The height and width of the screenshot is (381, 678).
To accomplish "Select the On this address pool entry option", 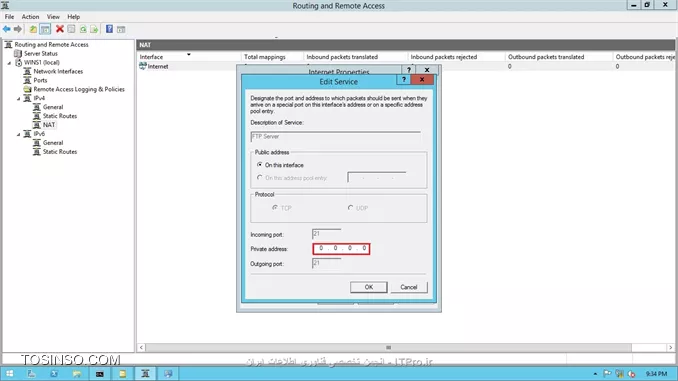I will (x=259, y=178).
